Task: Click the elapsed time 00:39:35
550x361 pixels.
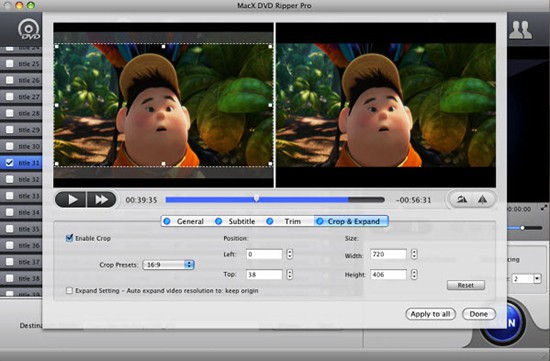Action: tap(141, 200)
